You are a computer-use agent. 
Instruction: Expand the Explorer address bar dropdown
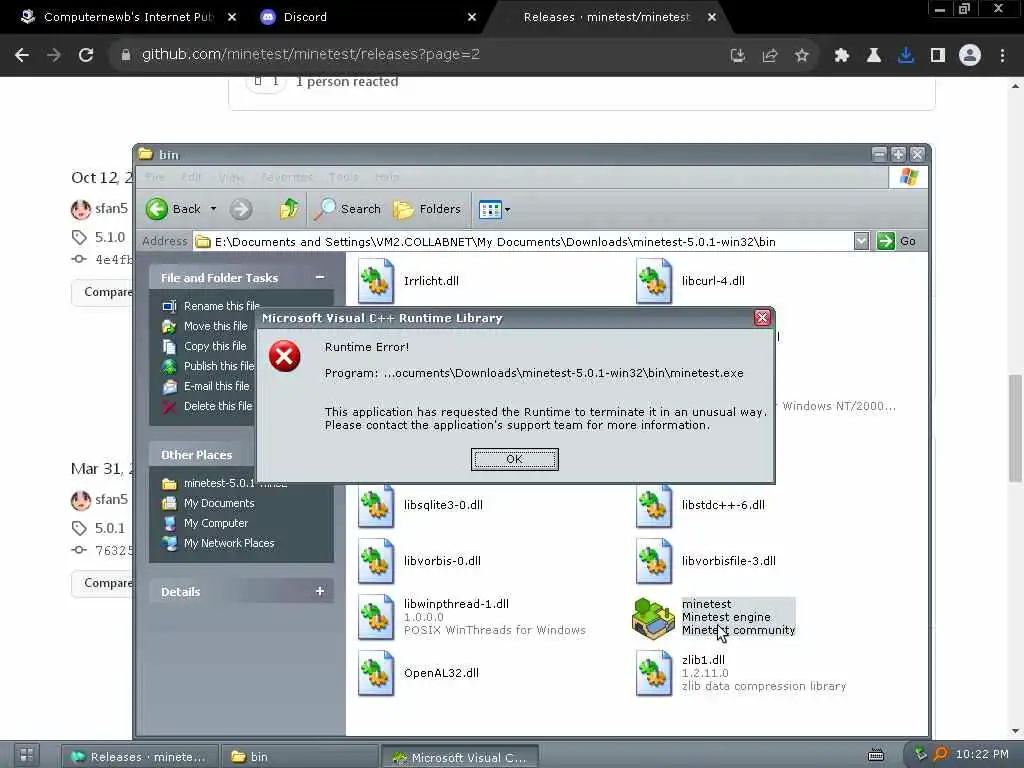pos(861,241)
